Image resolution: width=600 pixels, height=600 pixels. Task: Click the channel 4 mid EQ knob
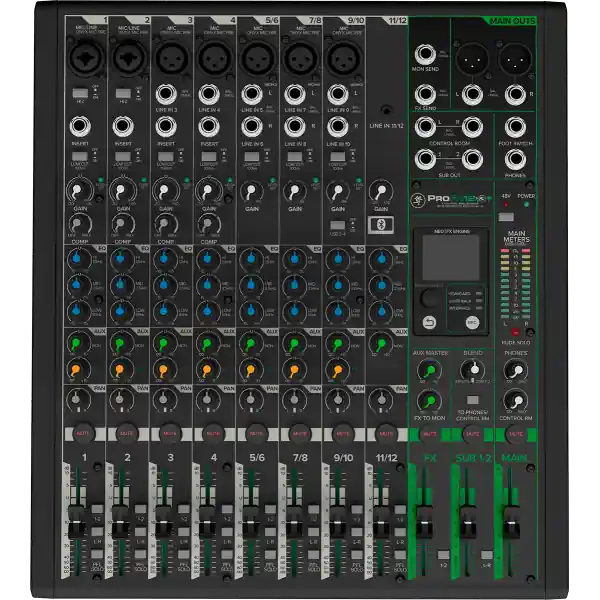click(x=207, y=285)
